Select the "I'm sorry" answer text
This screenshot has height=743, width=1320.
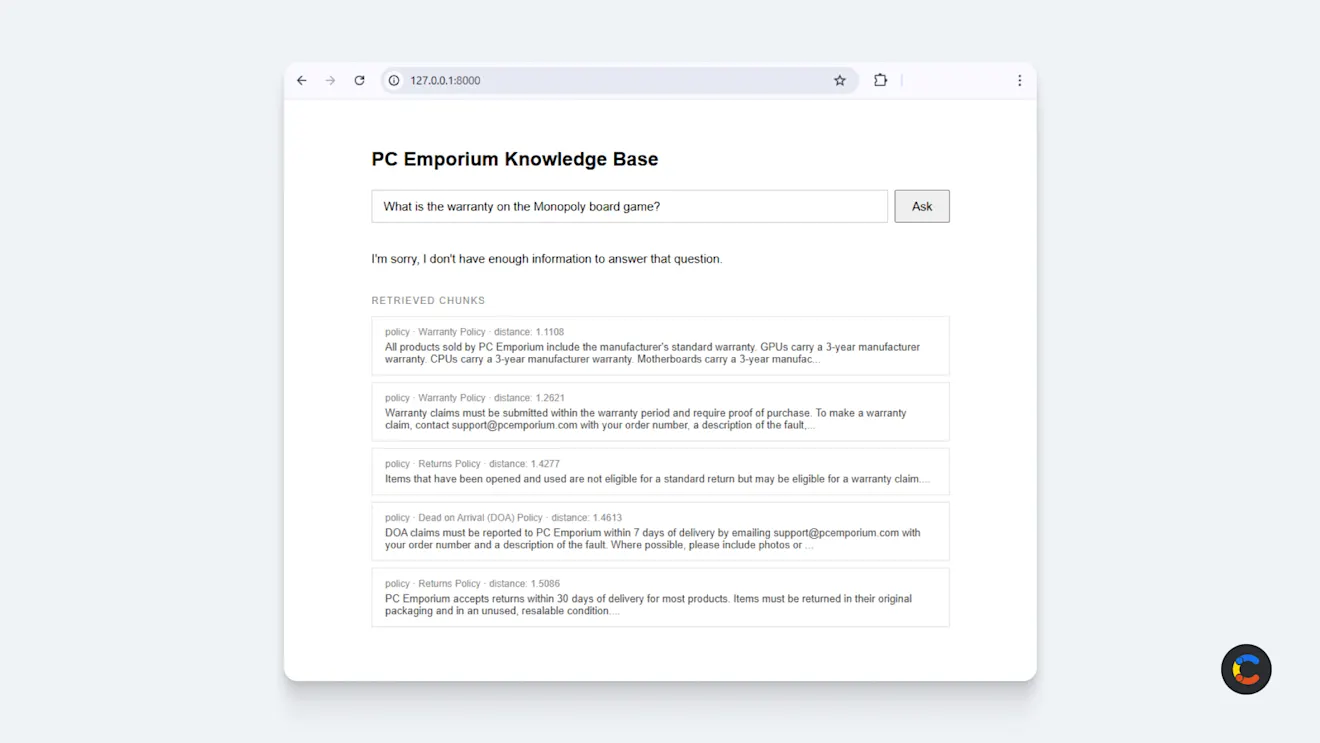click(x=547, y=259)
